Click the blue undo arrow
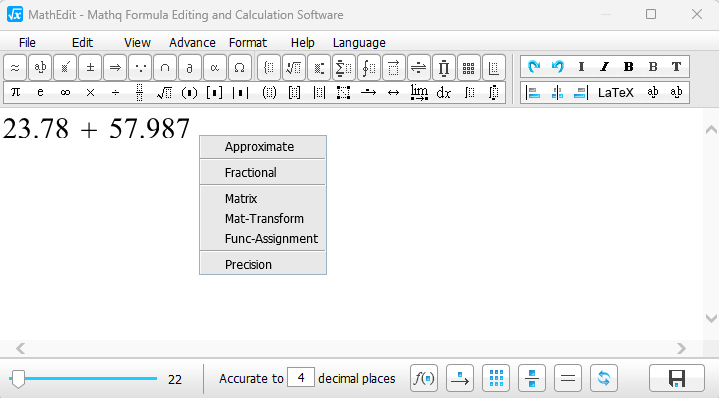Viewport: 719px width, 398px height. pos(558,67)
